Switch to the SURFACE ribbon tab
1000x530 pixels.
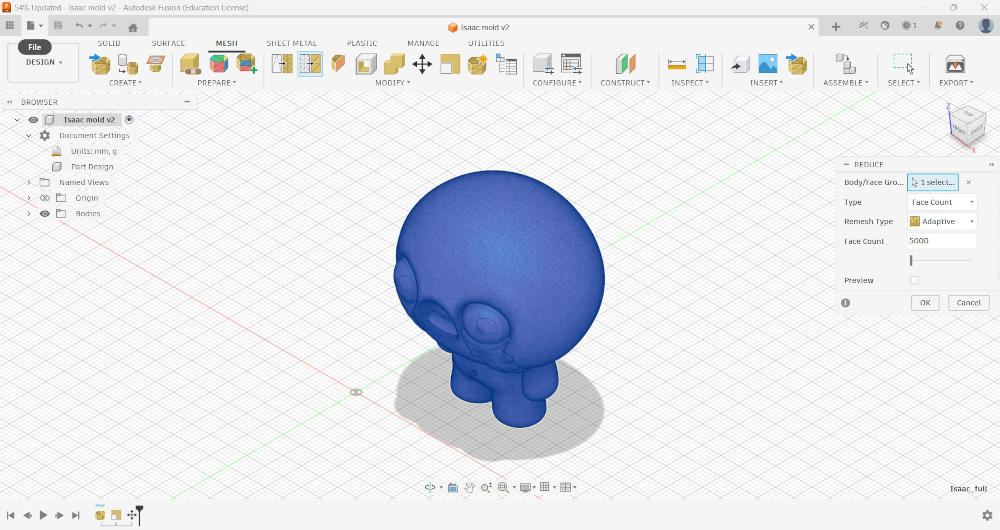[x=168, y=43]
